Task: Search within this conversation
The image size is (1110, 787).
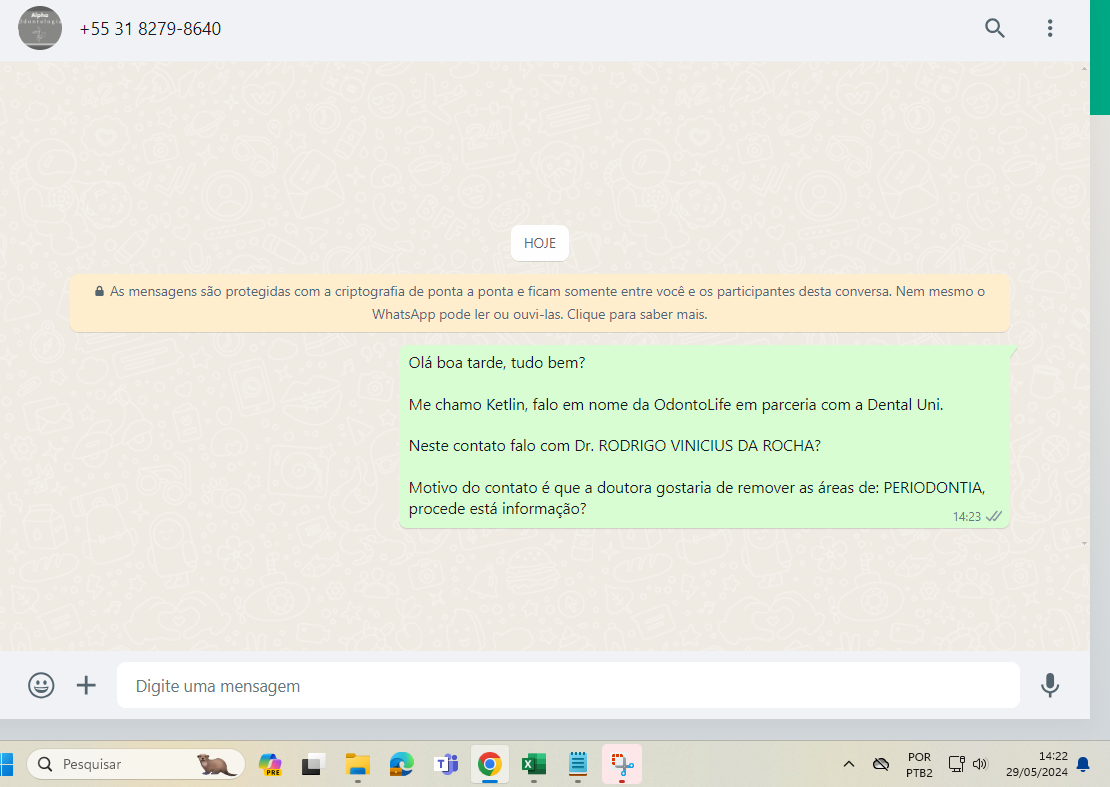Action: (x=995, y=28)
